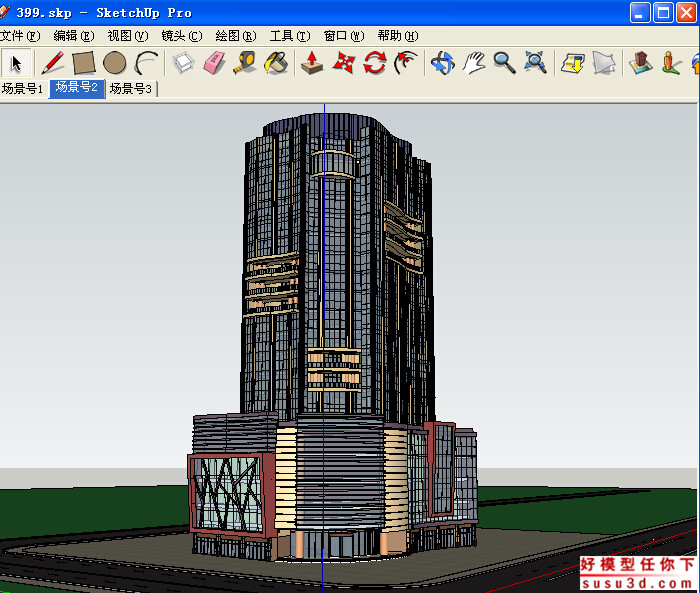Choose the Line pencil tool

click(x=53, y=63)
